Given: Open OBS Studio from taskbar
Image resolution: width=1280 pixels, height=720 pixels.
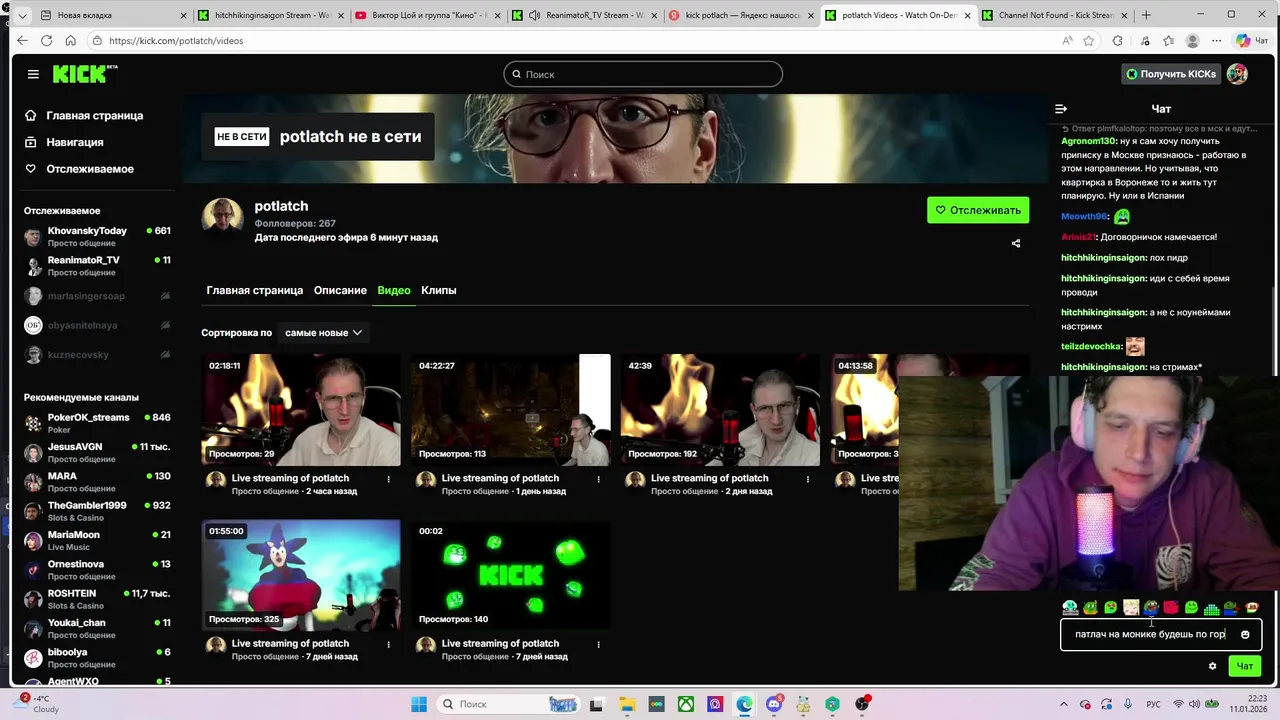Looking at the screenshot, I should [x=862, y=704].
